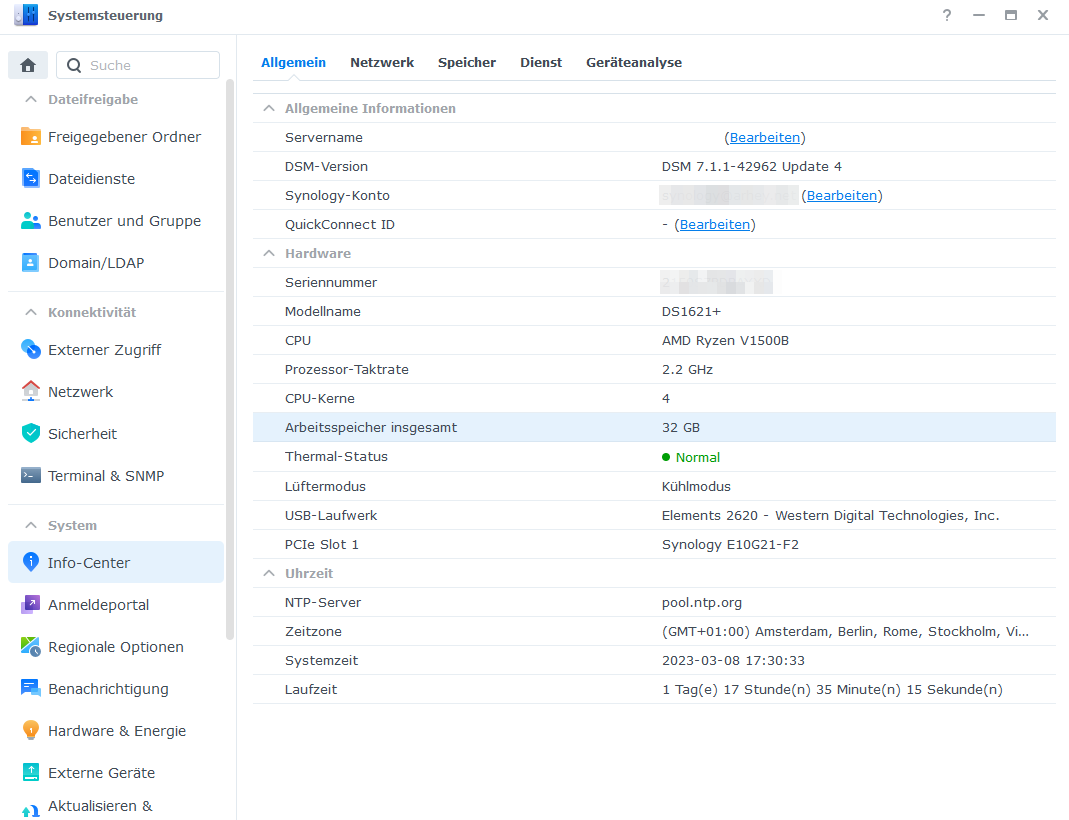Open Regionale Optionen label

[x=115, y=647]
